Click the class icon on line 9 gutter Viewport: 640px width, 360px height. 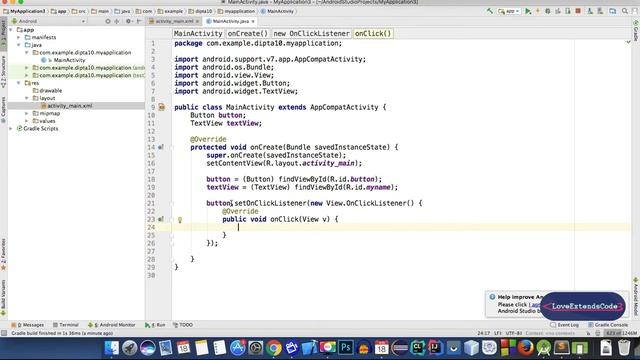coord(162,107)
